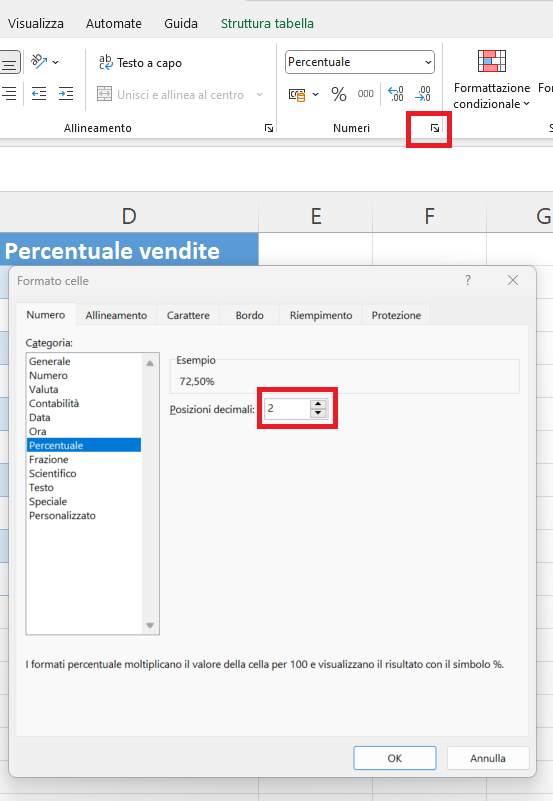Switch to the Bordo dialog tab
This screenshot has width=553, height=801.
(249, 315)
